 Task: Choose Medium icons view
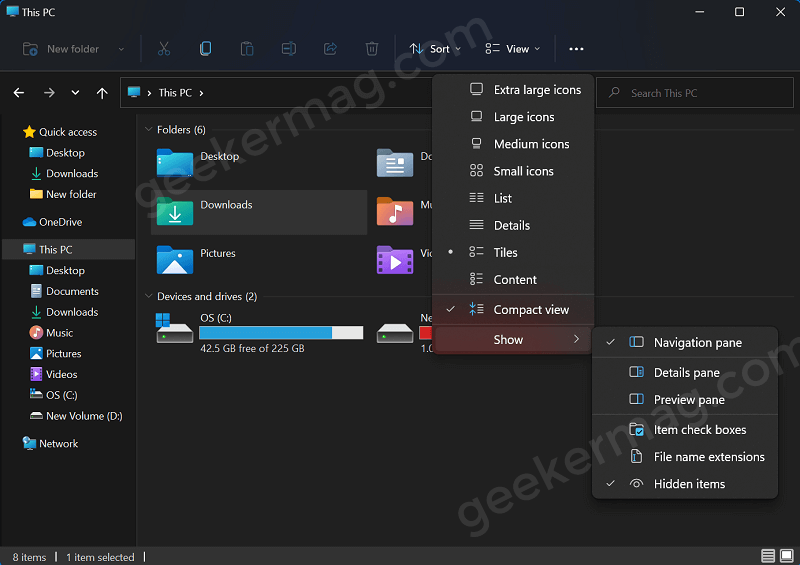coord(513,144)
